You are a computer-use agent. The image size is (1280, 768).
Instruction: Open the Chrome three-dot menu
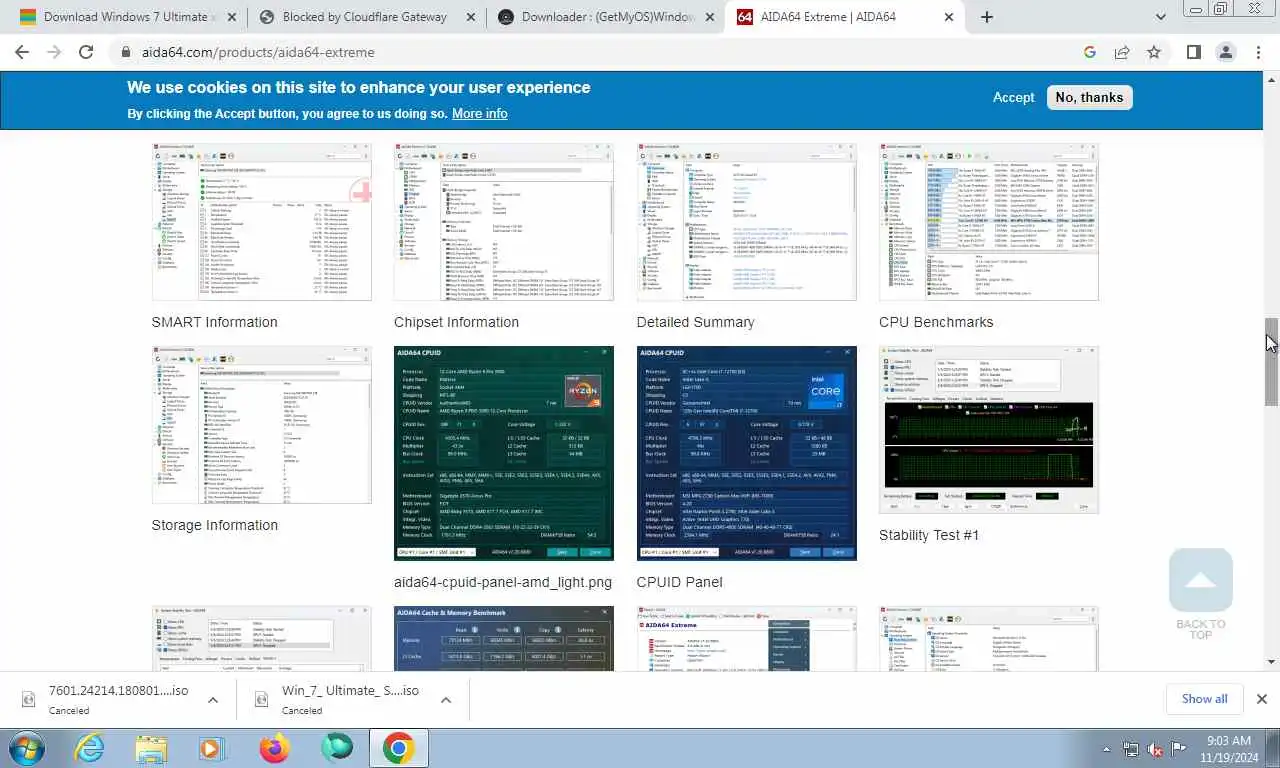pyautogui.click(x=1258, y=52)
